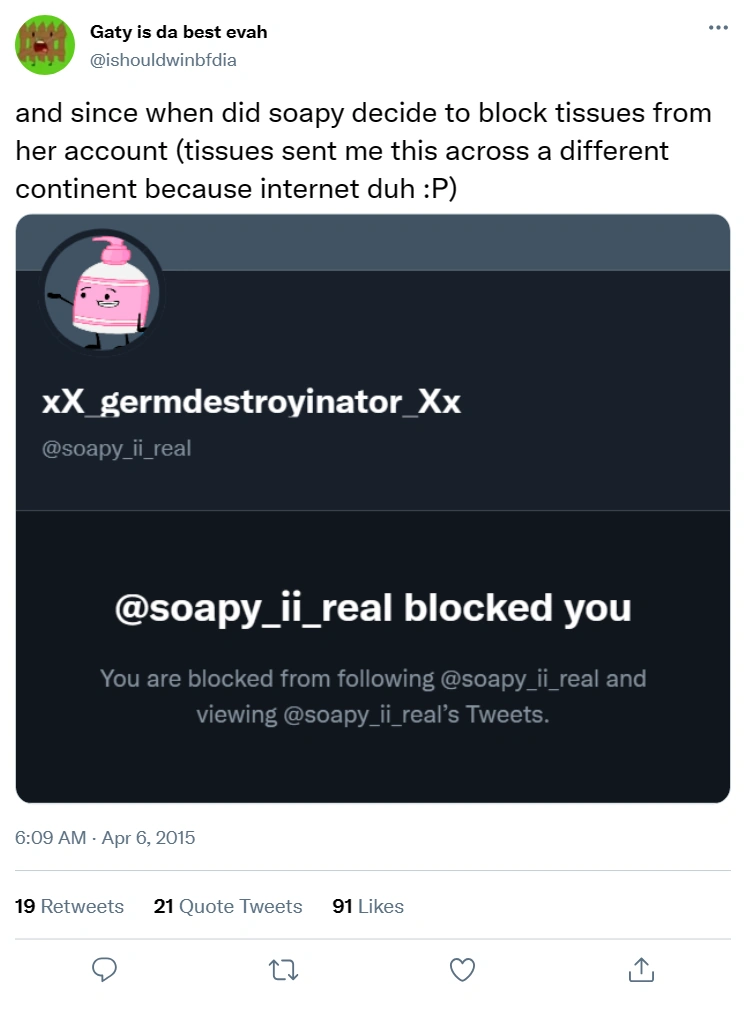Click the gray banner atop the embedded screenshot
The width and height of the screenshot is (746, 1015).
(x=450, y=241)
